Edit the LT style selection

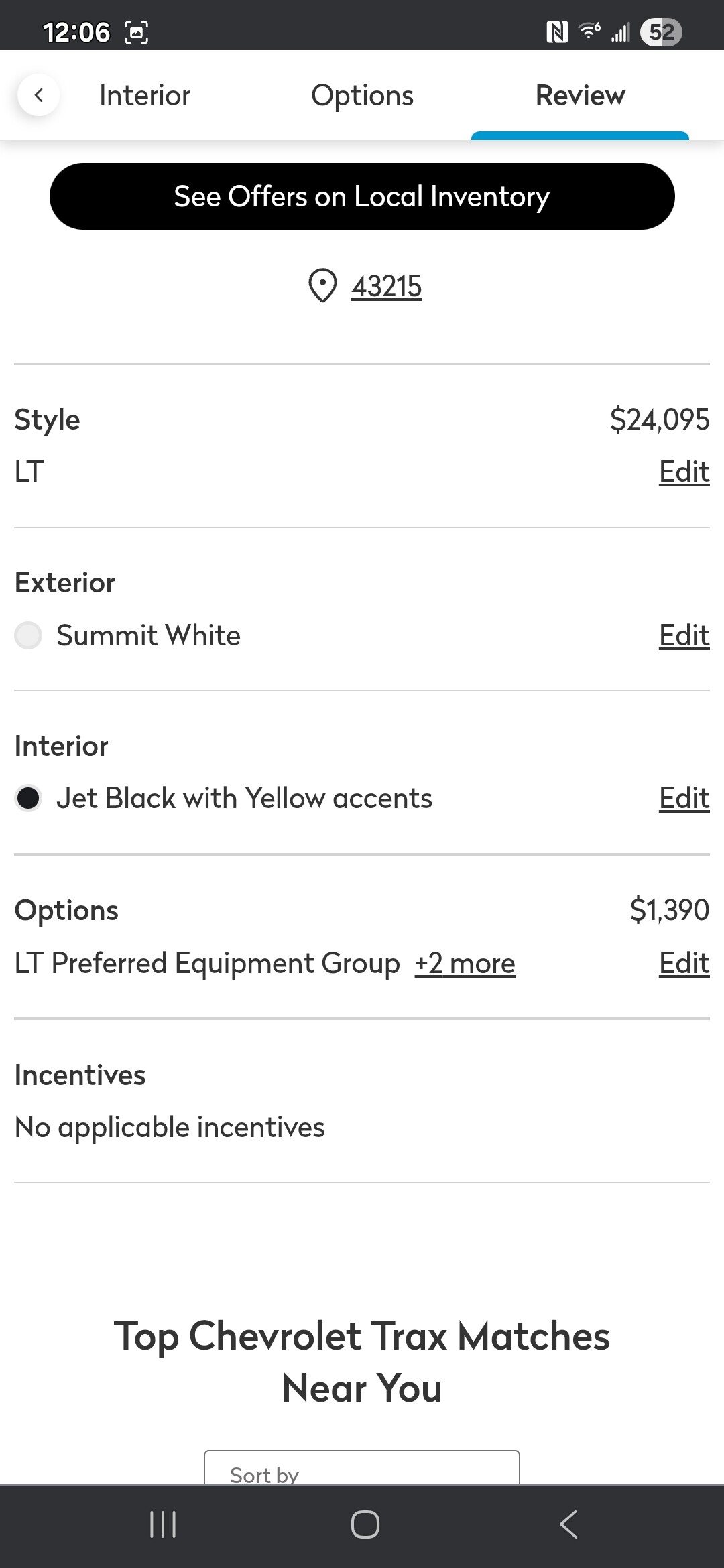point(684,472)
